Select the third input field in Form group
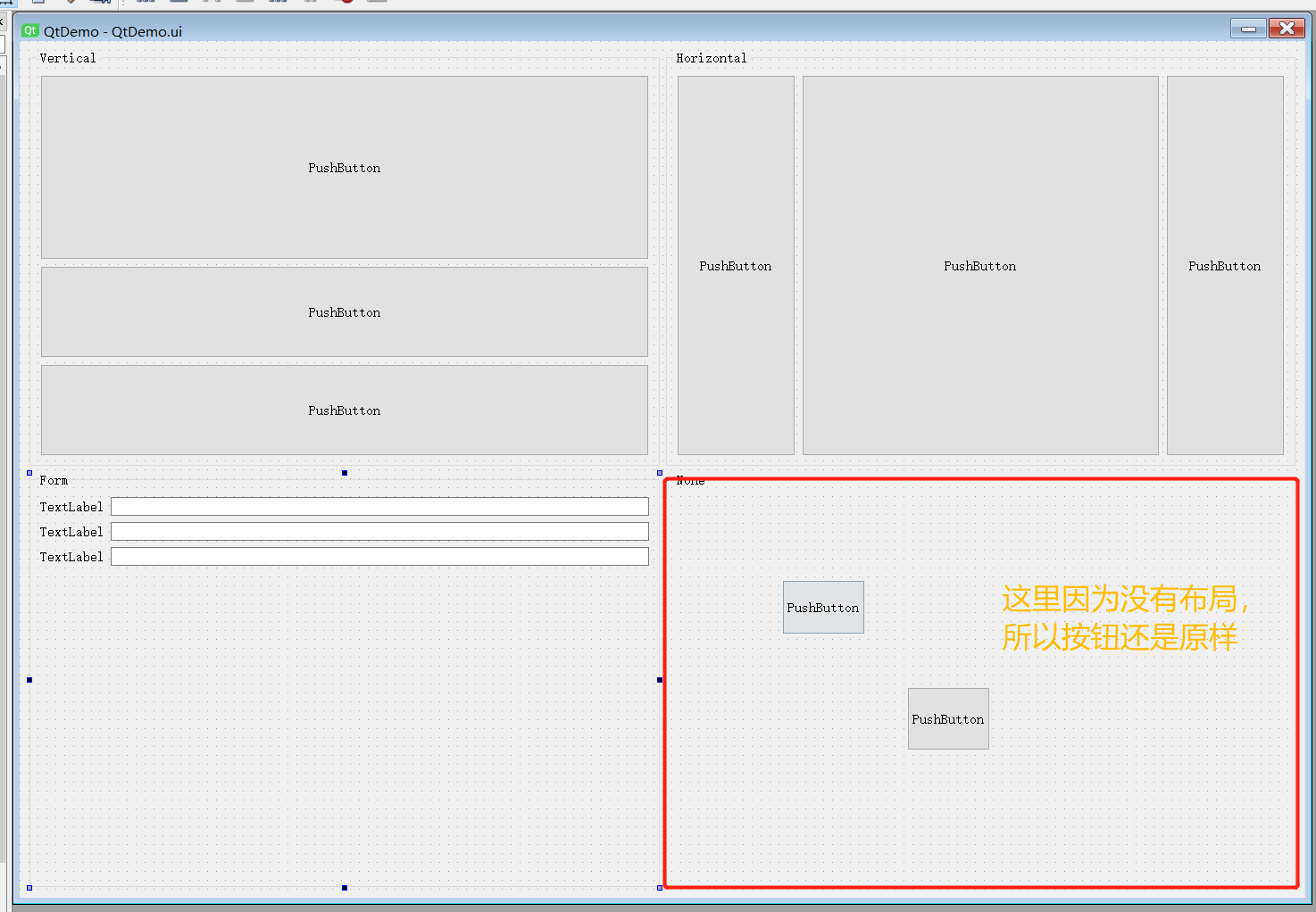Screen dimensions: 1316x912 pos(379,557)
